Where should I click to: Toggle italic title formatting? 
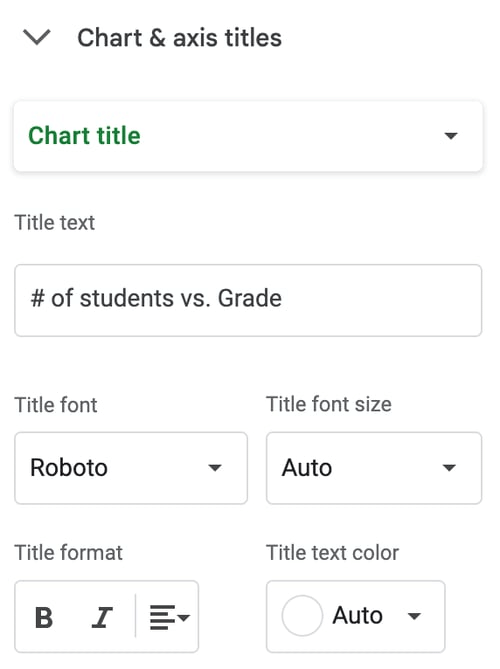coord(102,617)
